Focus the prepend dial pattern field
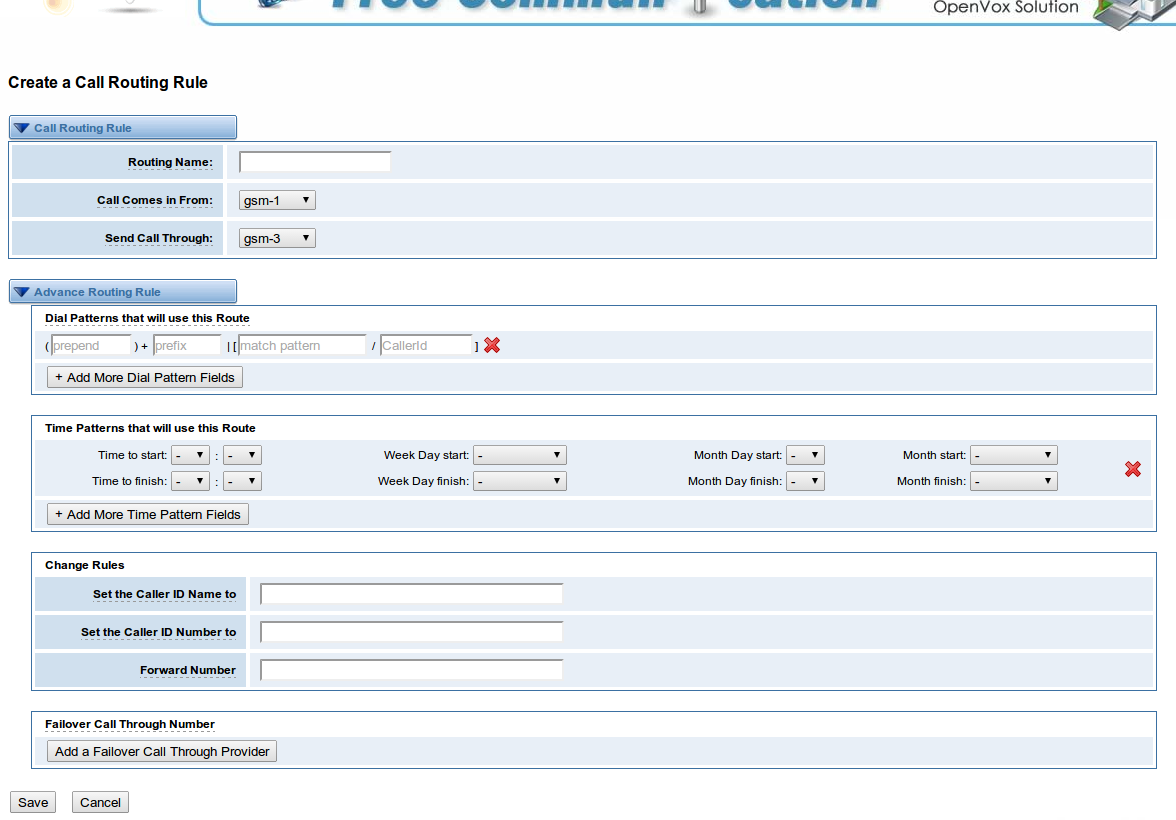This screenshot has width=1176, height=820. pos(91,345)
